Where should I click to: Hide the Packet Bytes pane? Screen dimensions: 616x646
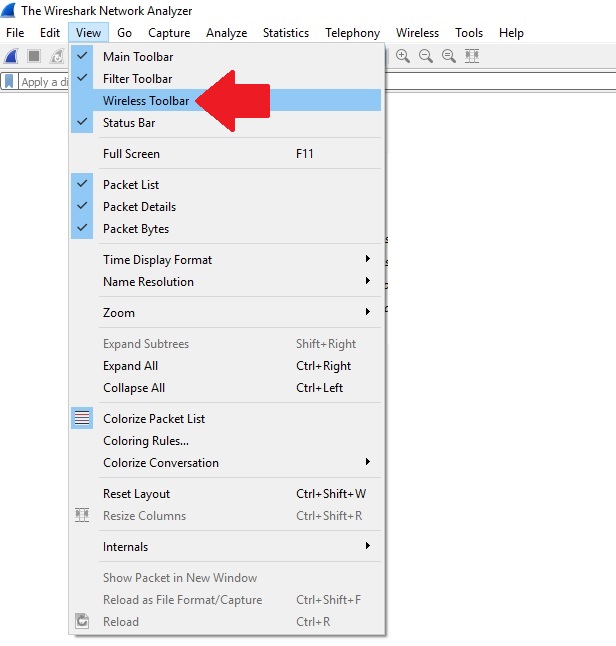[225, 228]
